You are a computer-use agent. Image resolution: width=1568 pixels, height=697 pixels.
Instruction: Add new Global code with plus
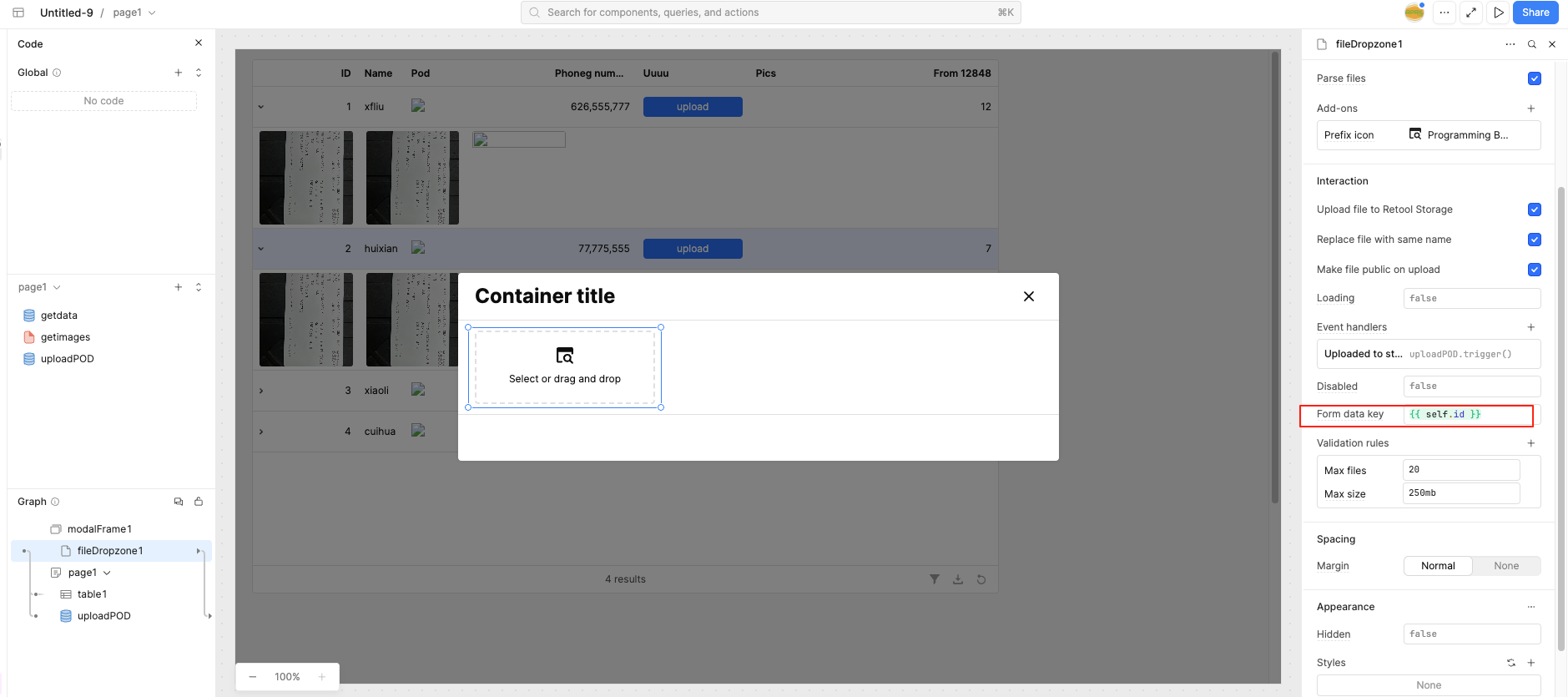(x=178, y=73)
